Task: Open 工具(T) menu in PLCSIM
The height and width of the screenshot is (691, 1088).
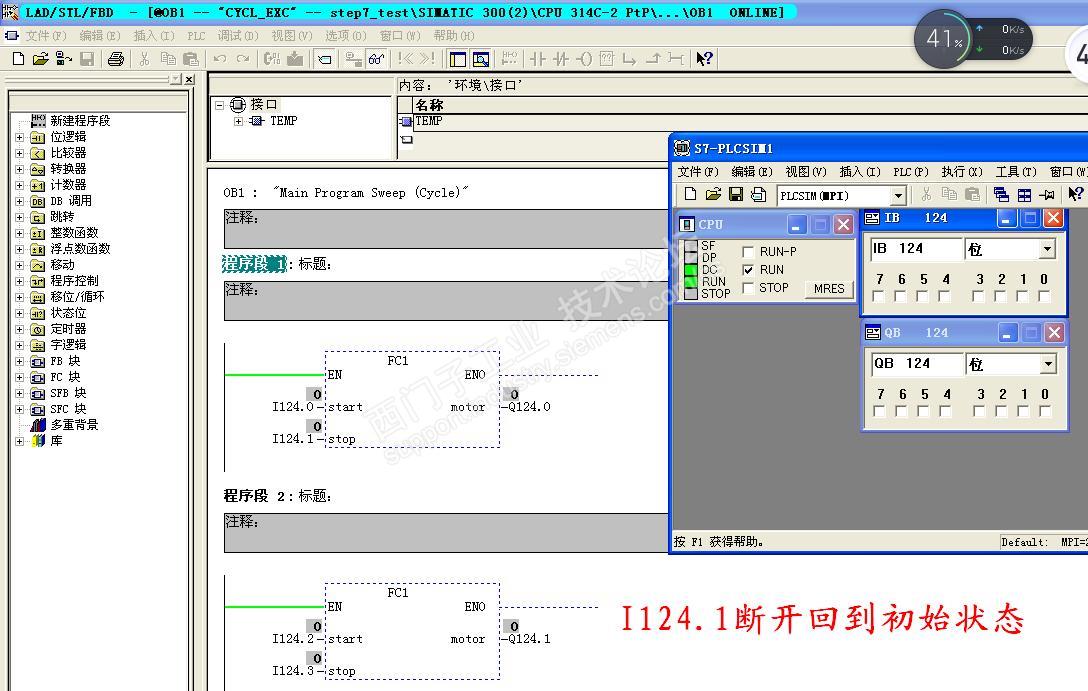Action: [1016, 171]
